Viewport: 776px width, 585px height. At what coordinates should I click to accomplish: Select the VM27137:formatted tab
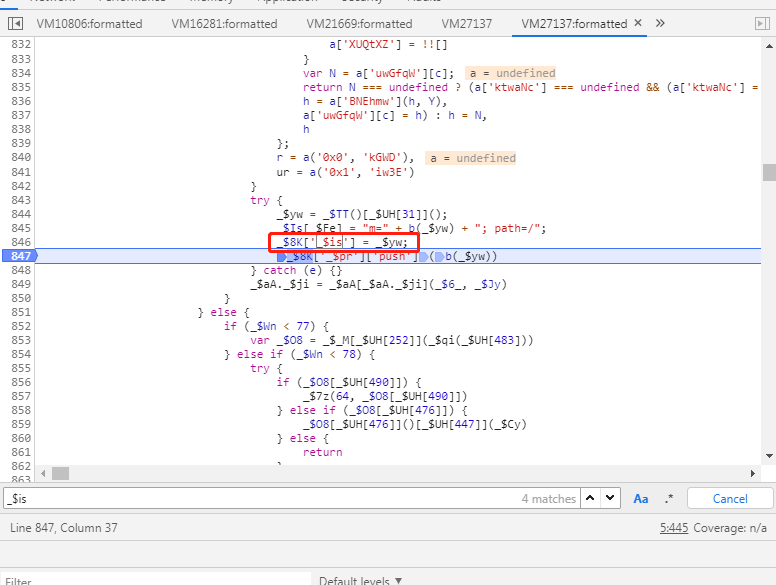click(574, 24)
